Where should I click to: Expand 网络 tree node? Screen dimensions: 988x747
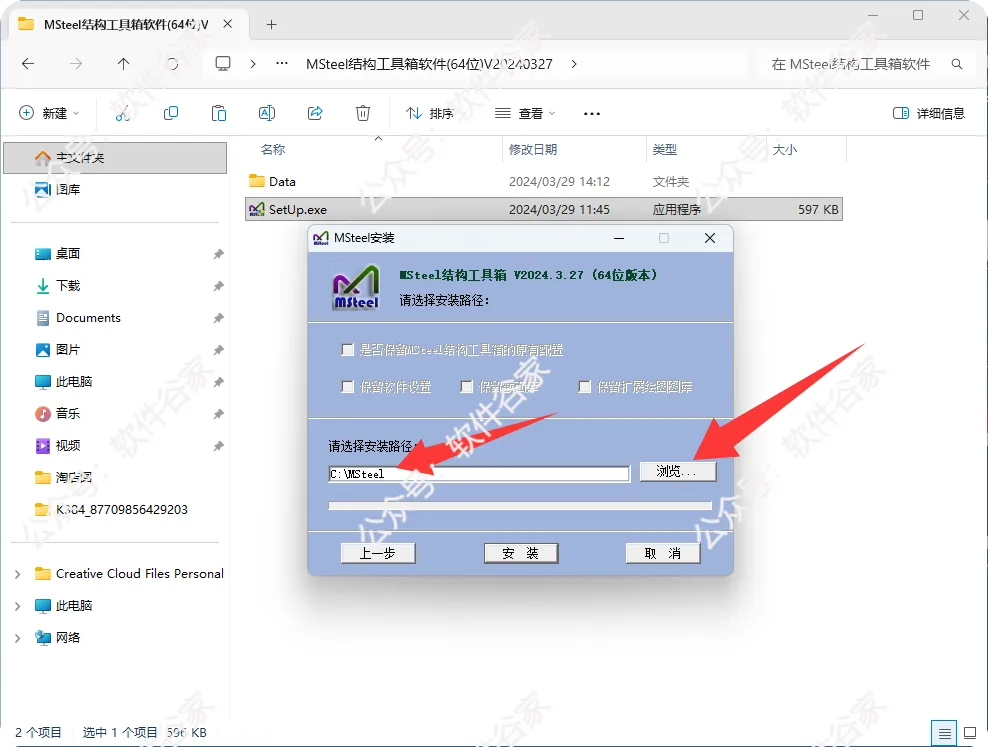coord(18,638)
